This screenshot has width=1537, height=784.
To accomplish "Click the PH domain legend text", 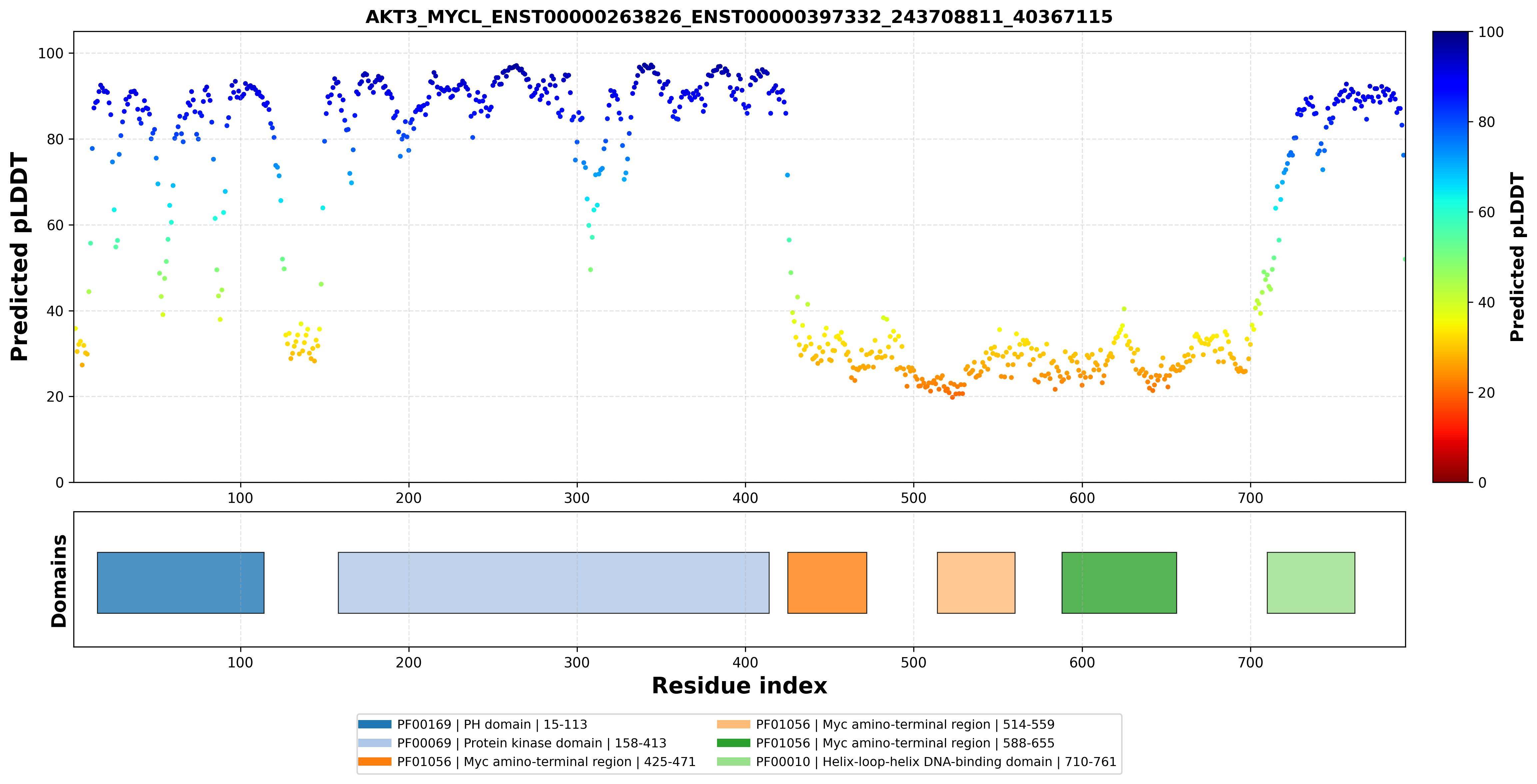I will [492, 724].
